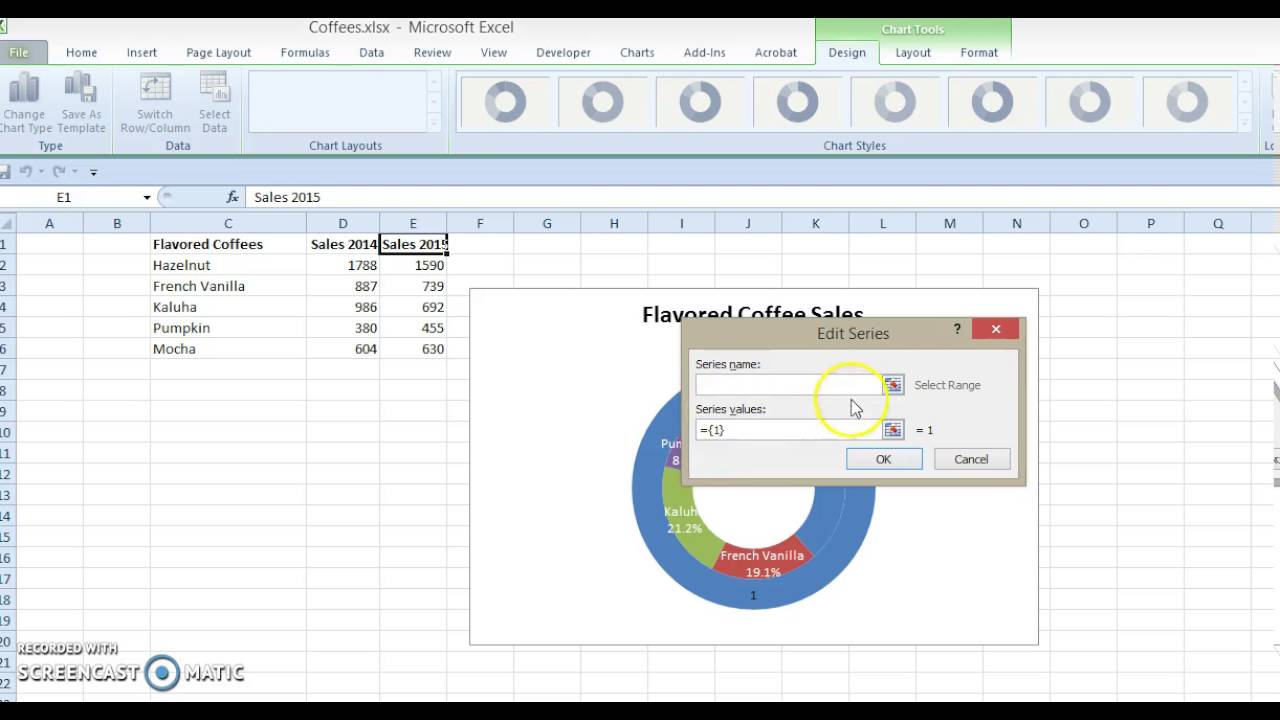Select column A header
Image resolution: width=1280 pixels, height=720 pixels.
point(49,224)
